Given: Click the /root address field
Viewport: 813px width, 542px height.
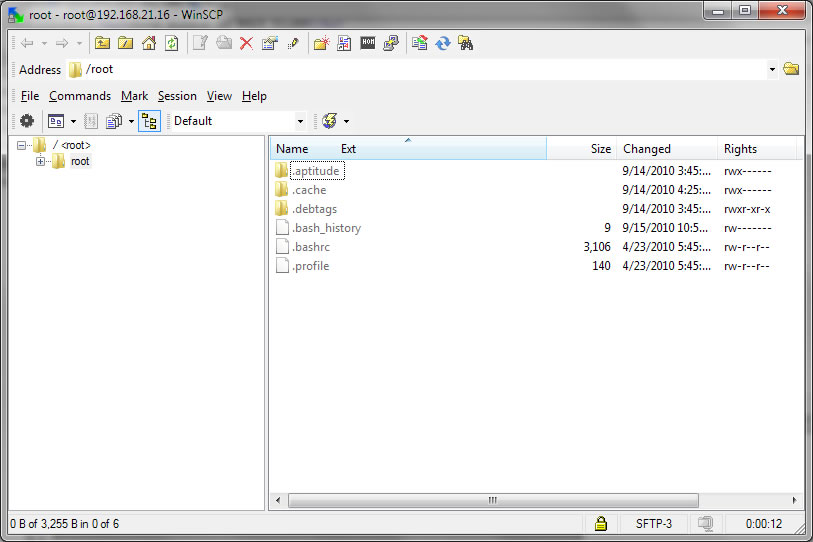Looking at the screenshot, I should 417,69.
